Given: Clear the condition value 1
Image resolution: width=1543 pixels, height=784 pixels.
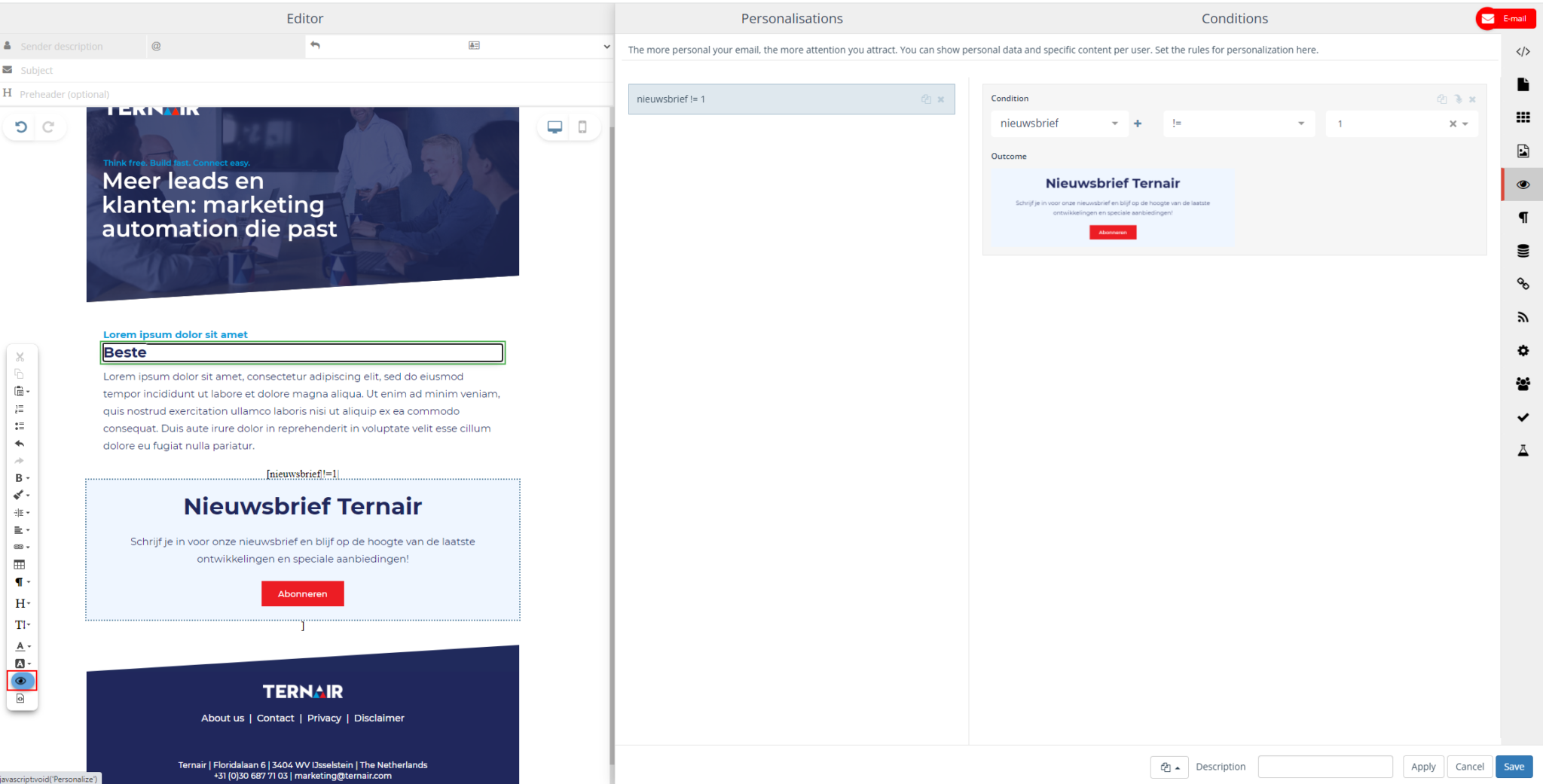Looking at the screenshot, I should click(1453, 124).
